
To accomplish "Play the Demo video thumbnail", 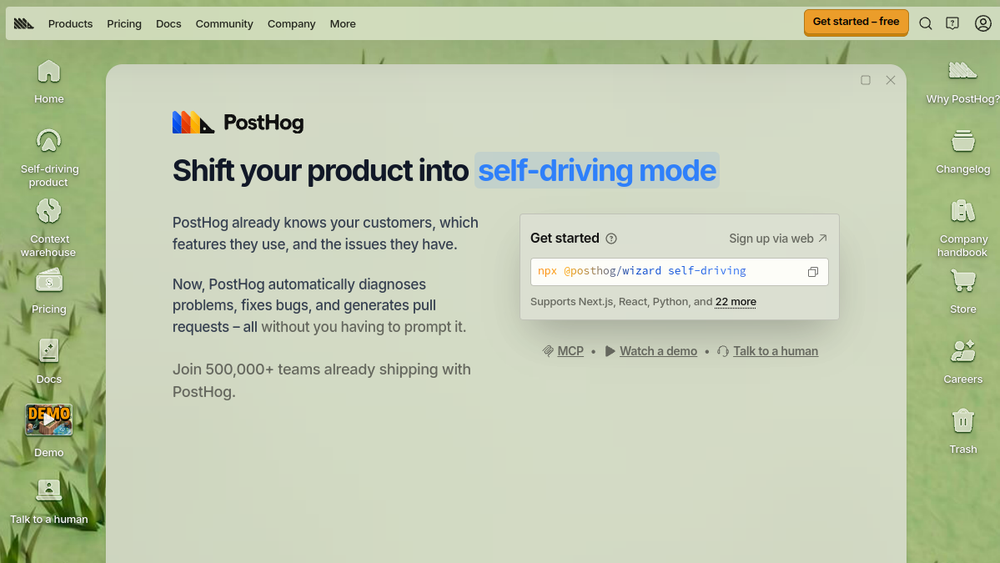I will tap(48, 420).
